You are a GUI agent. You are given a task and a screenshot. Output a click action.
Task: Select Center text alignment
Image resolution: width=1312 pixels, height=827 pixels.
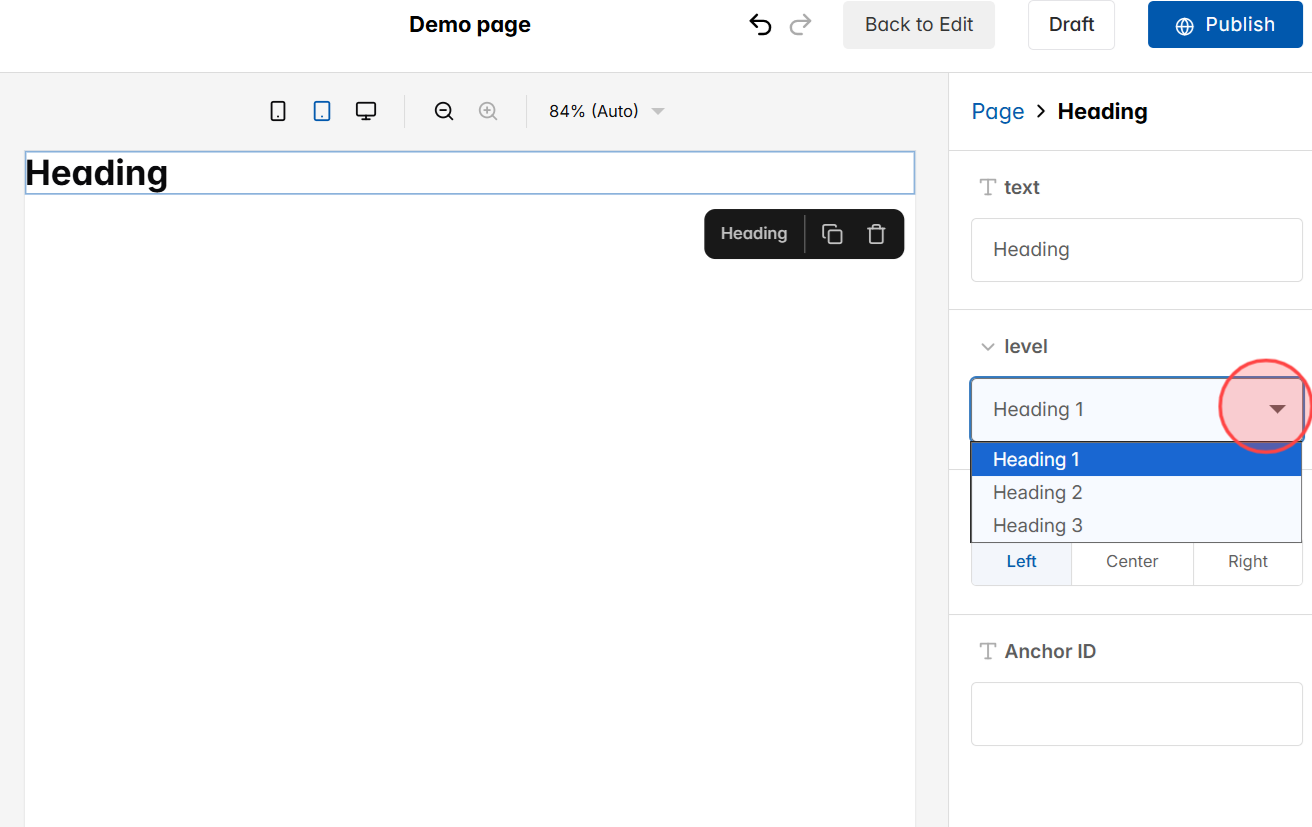[x=1131, y=561]
